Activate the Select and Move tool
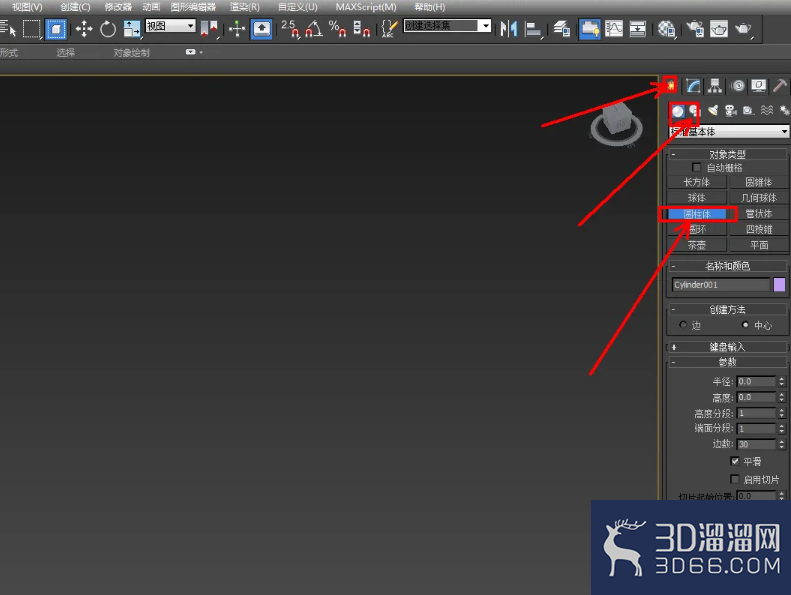The width and height of the screenshot is (791, 595). pos(84,29)
